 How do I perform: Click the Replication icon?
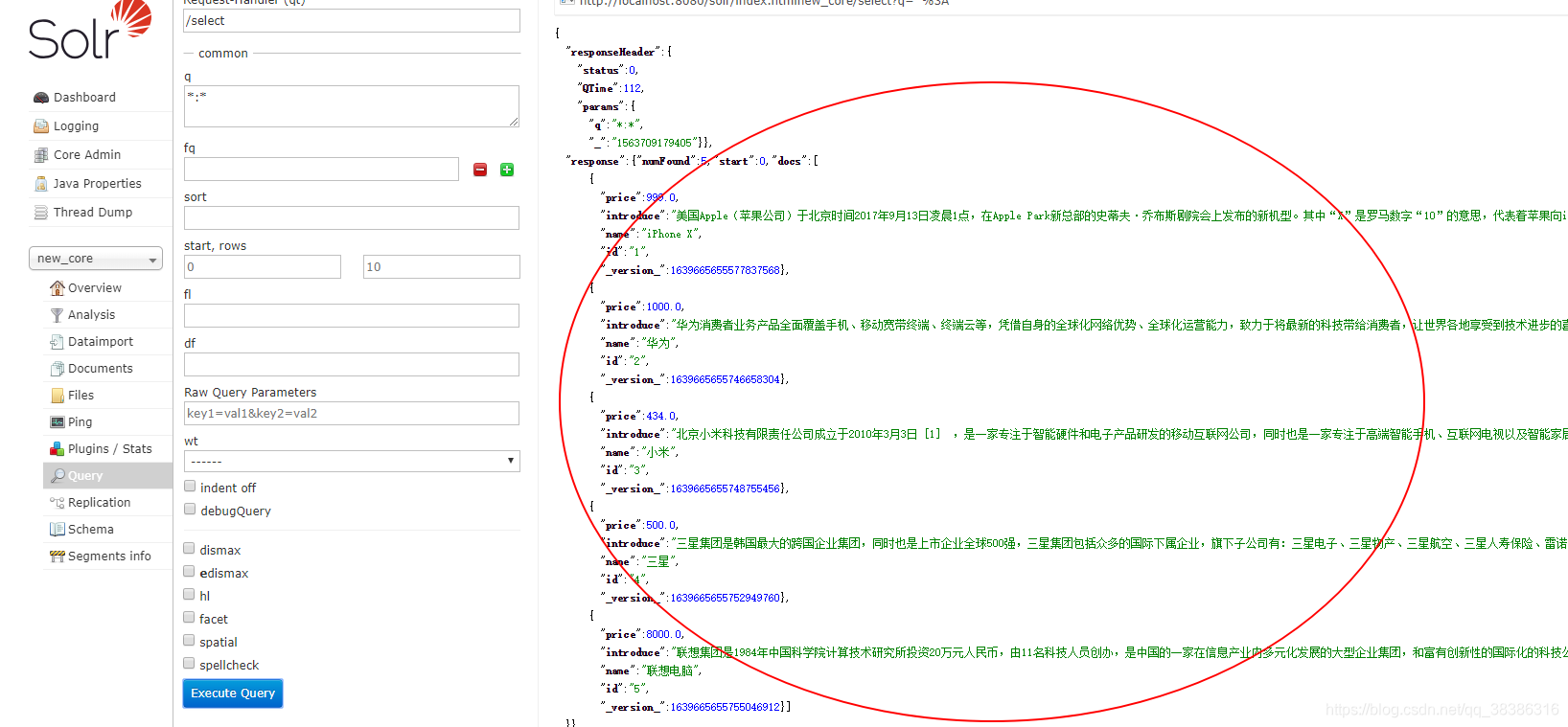57,503
